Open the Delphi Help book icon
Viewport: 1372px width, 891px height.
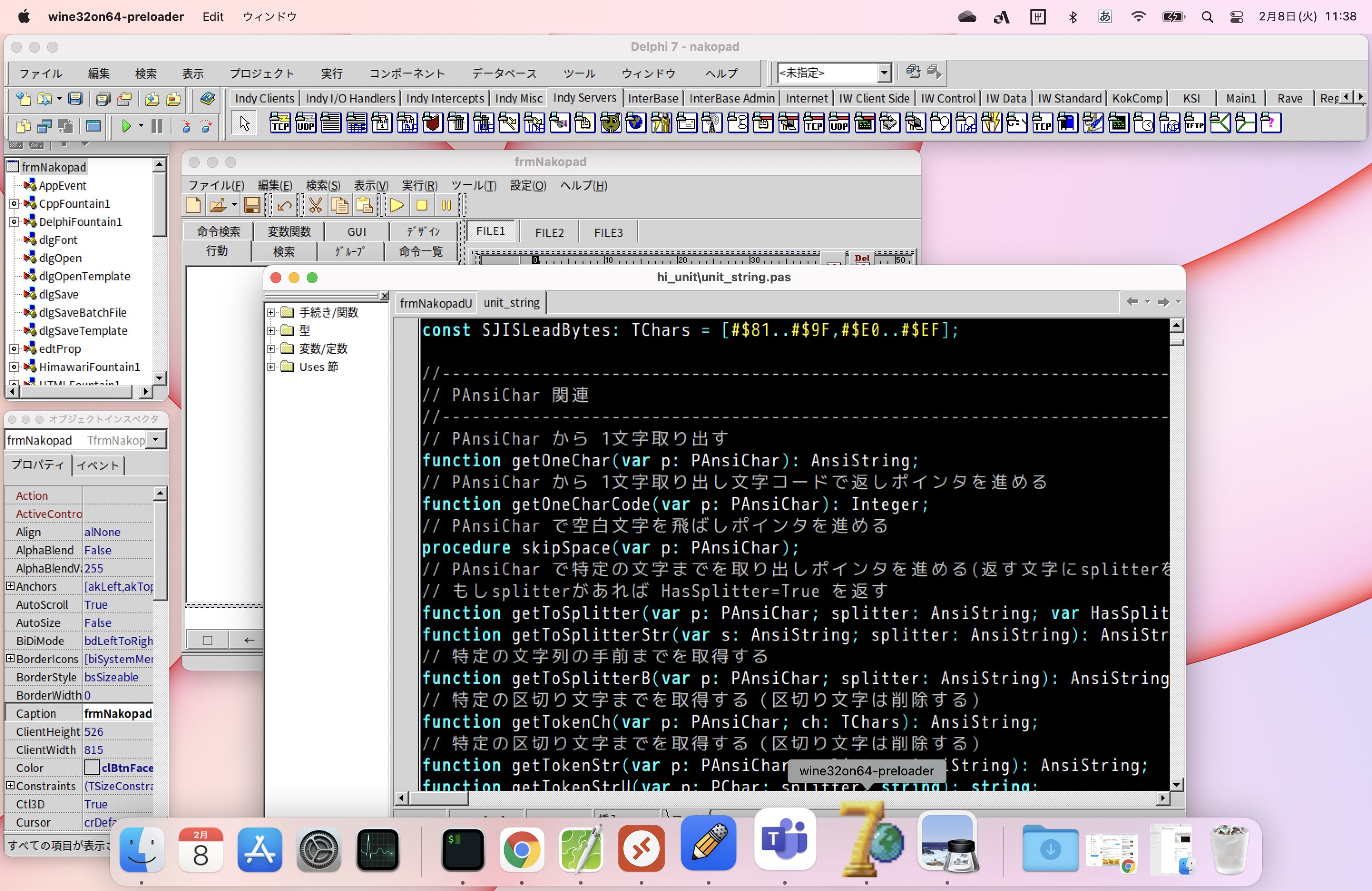click(207, 98)
